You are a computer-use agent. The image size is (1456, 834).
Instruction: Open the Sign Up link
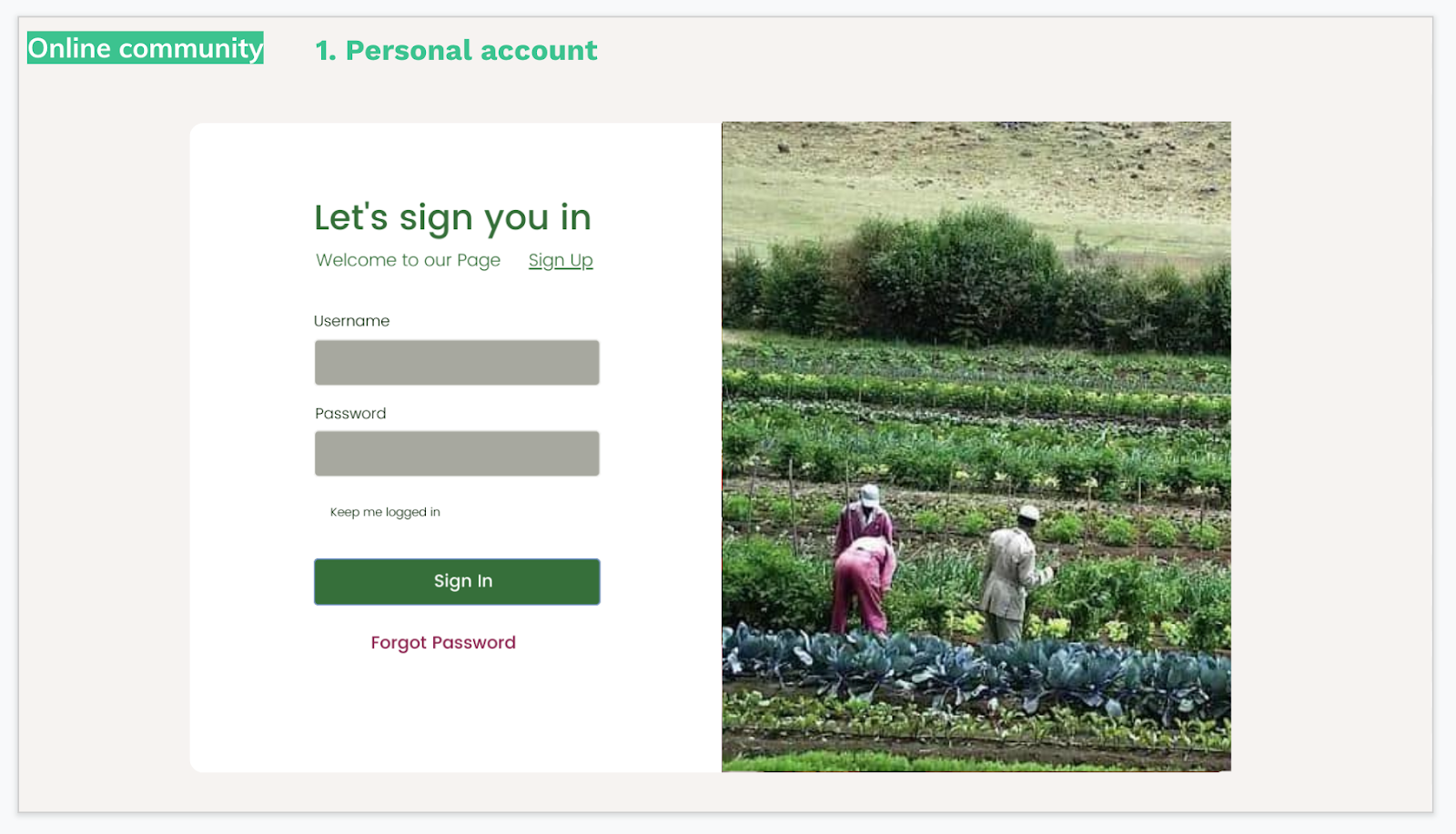coord(561,260)
